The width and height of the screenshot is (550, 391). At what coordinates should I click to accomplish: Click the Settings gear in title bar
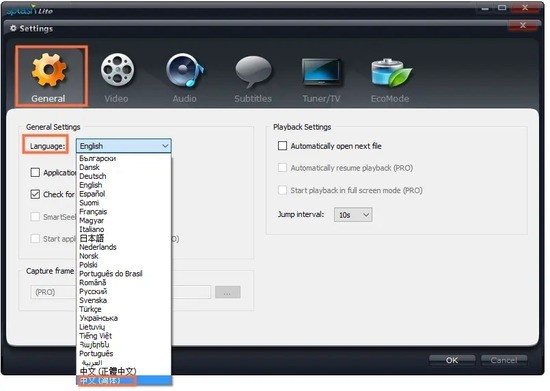click(x=13, y=28)
